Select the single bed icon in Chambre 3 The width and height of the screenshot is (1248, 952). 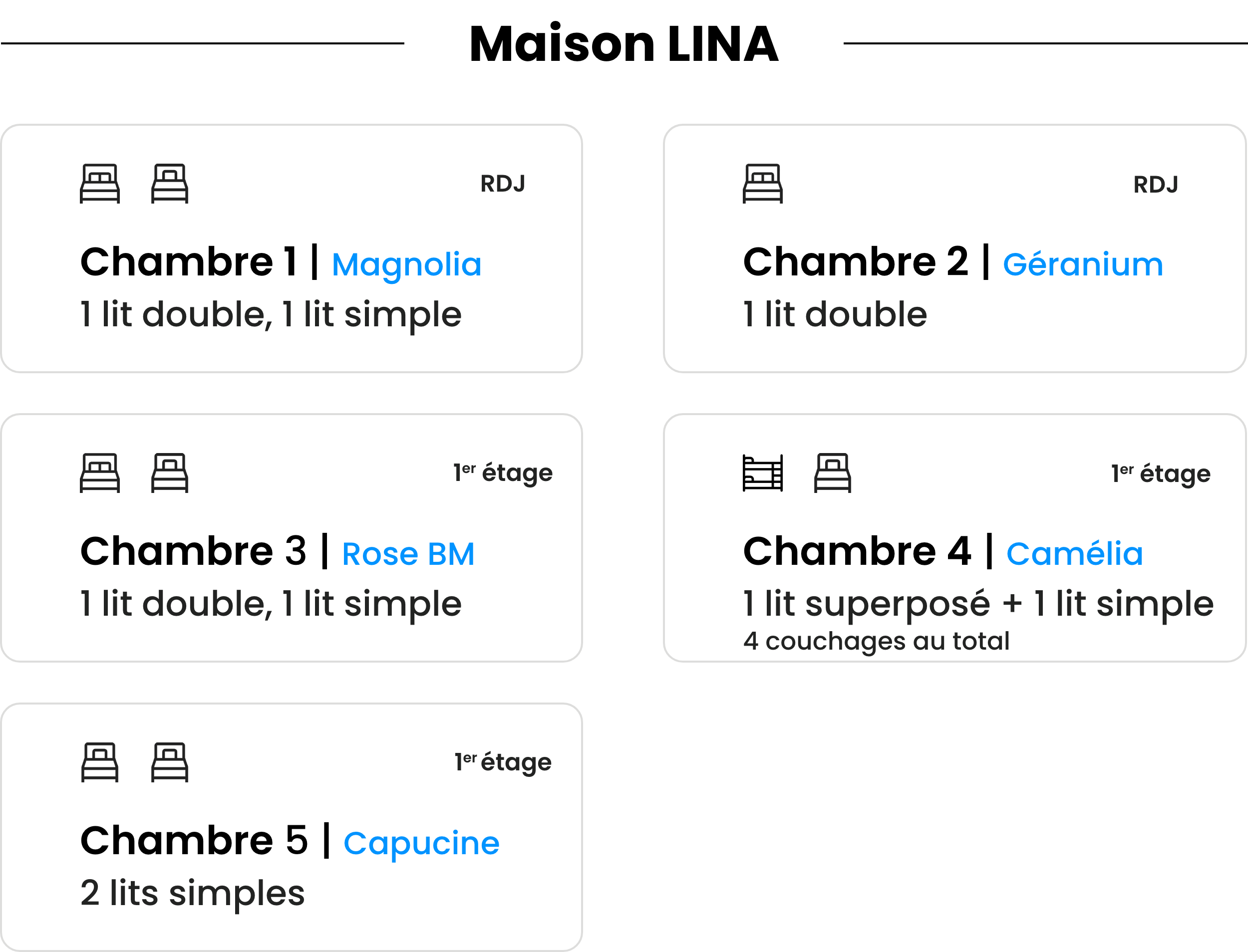[x=170, y=473]
